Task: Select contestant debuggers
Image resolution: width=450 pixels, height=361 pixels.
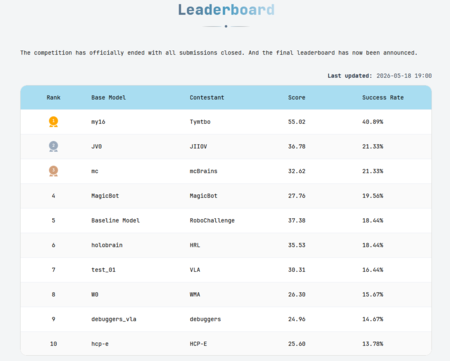Action: pos(205,319)
